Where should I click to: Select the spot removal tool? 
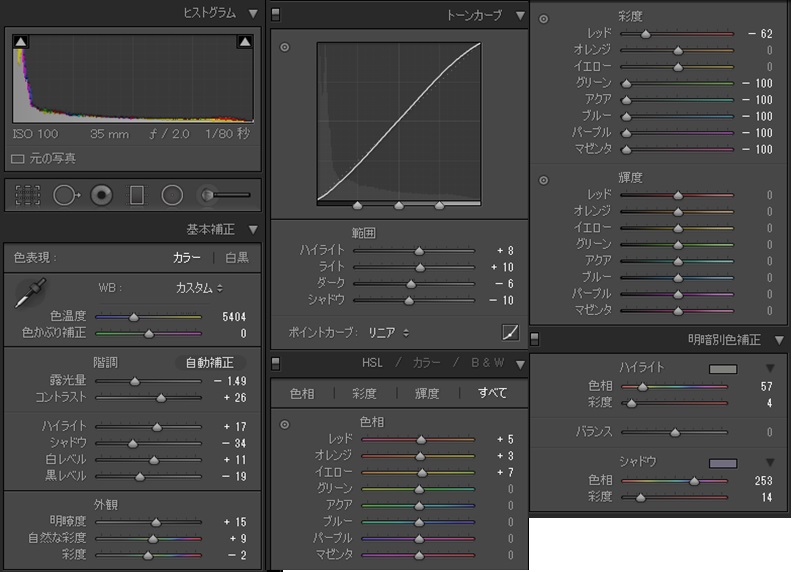[x=67, y=195]
